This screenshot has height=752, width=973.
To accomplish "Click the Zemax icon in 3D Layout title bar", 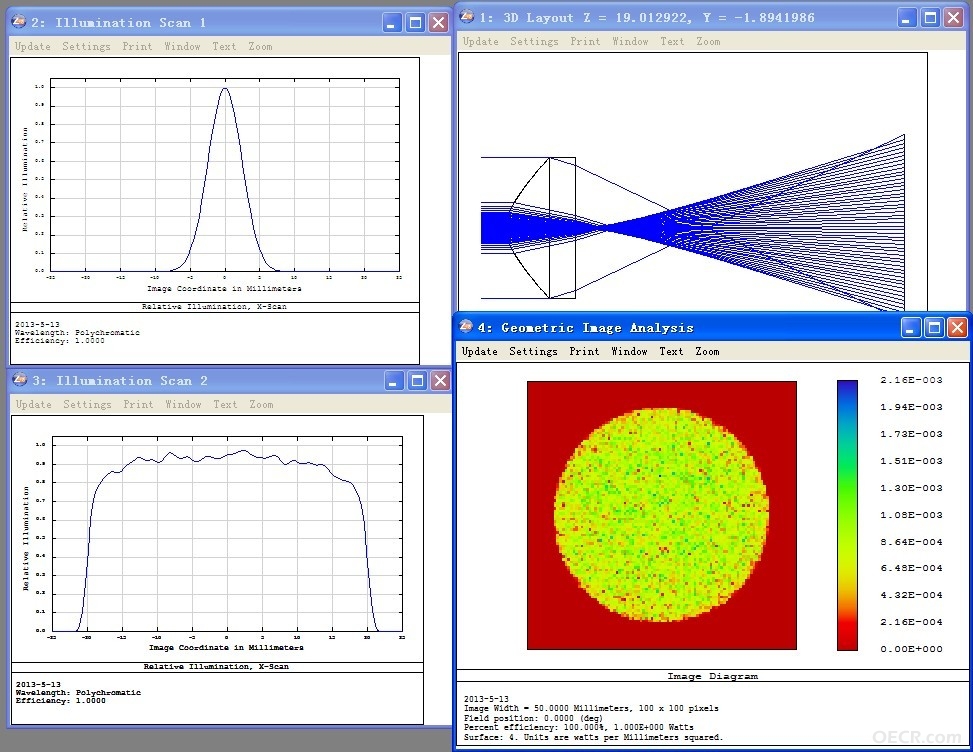I will 467,17.
